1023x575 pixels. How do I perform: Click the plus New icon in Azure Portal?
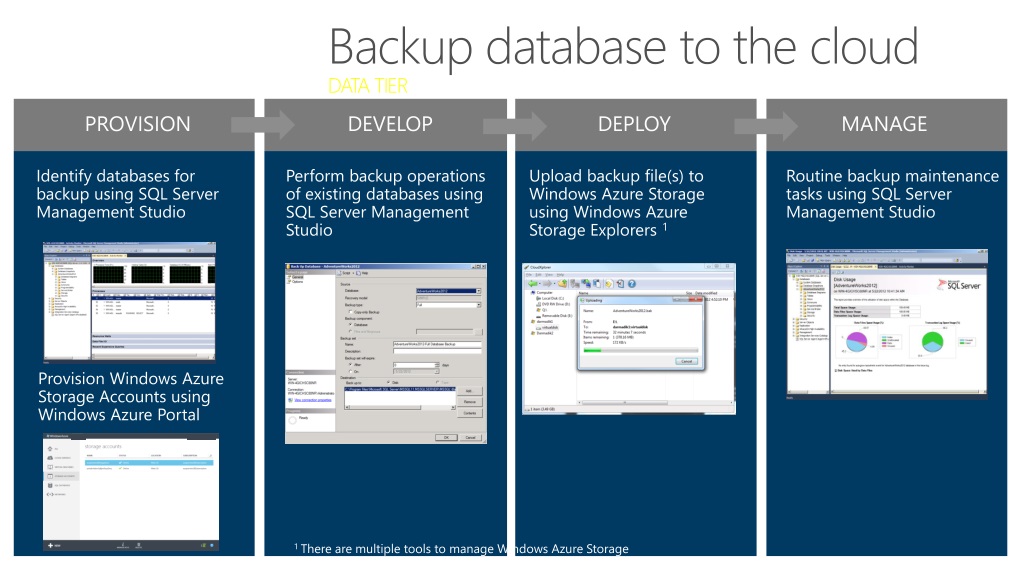point(50,546)
